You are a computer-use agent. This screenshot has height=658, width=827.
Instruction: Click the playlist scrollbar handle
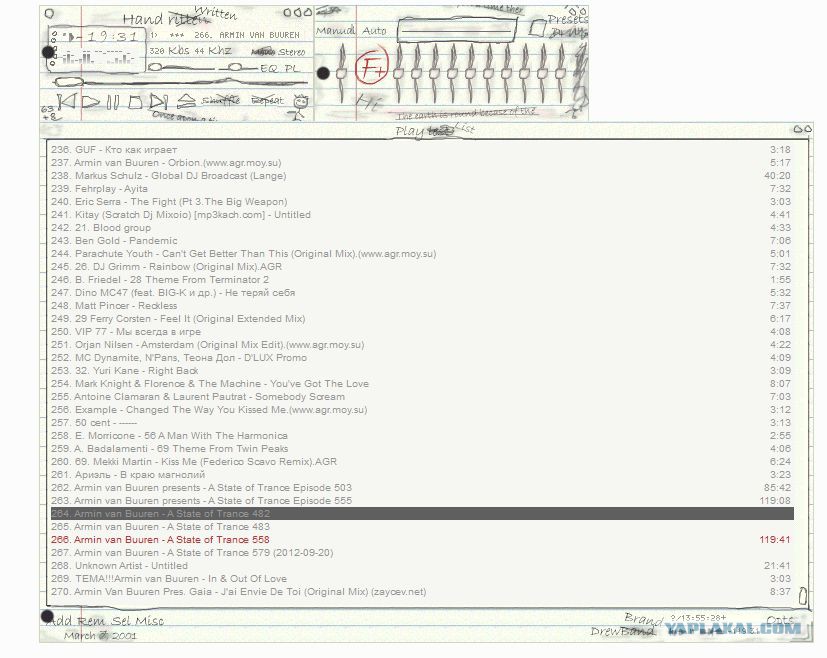tap(803, 596)
